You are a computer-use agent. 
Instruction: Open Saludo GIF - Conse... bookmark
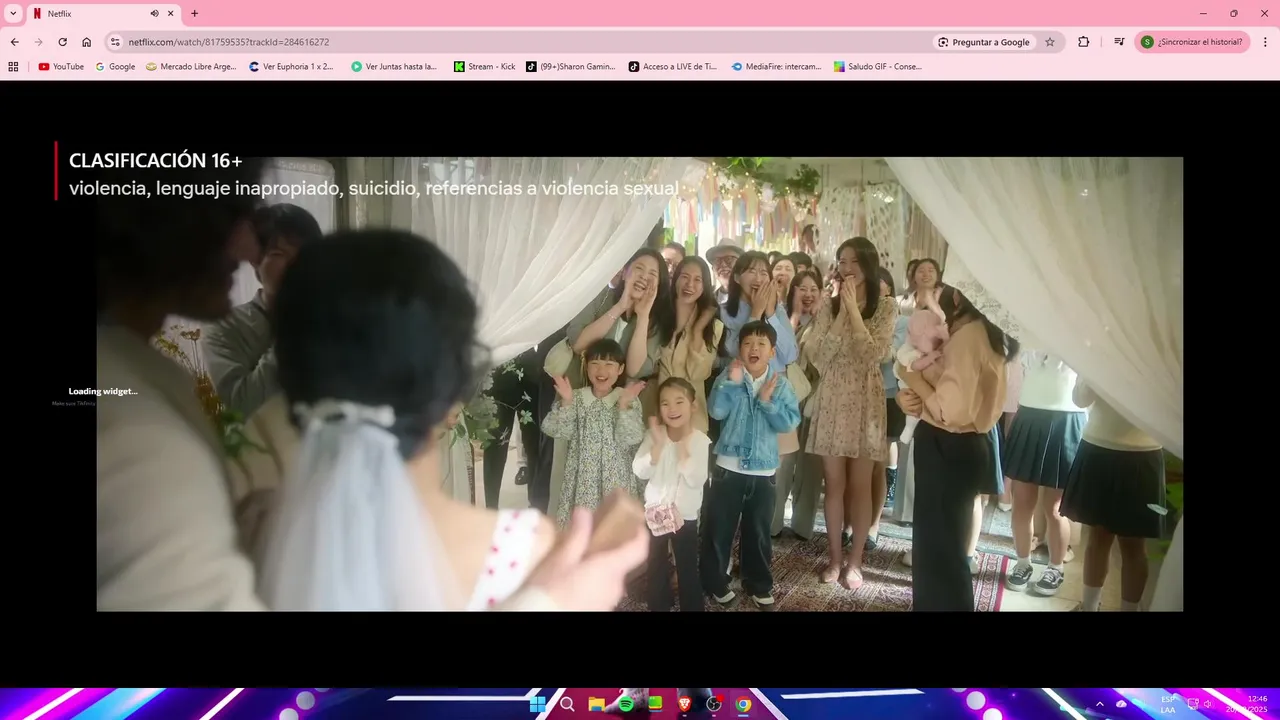click(x=878, y=67)
